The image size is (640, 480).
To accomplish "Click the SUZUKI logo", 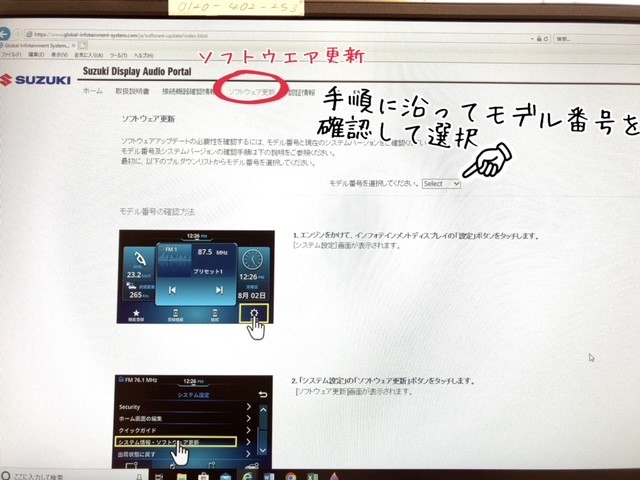I will tap(36, 80).
